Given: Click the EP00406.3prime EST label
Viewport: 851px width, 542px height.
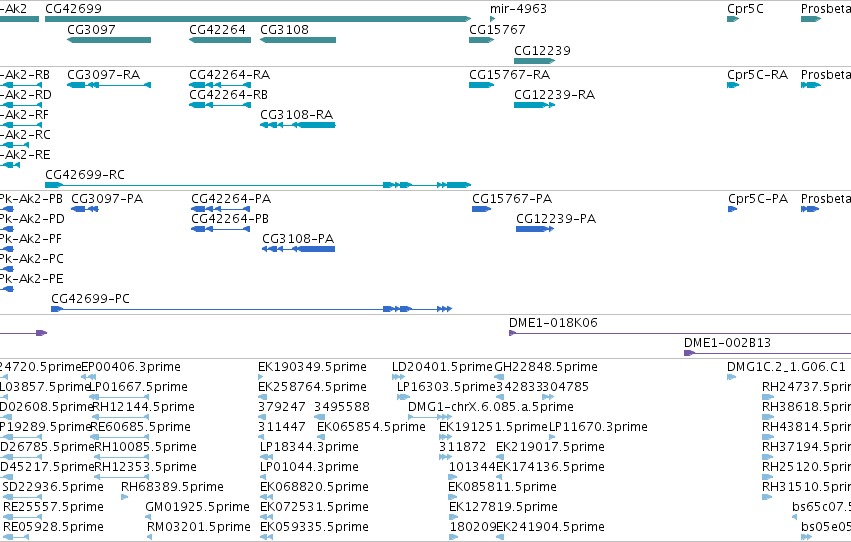Looking at the screenshot, I should tap(131, 367).
